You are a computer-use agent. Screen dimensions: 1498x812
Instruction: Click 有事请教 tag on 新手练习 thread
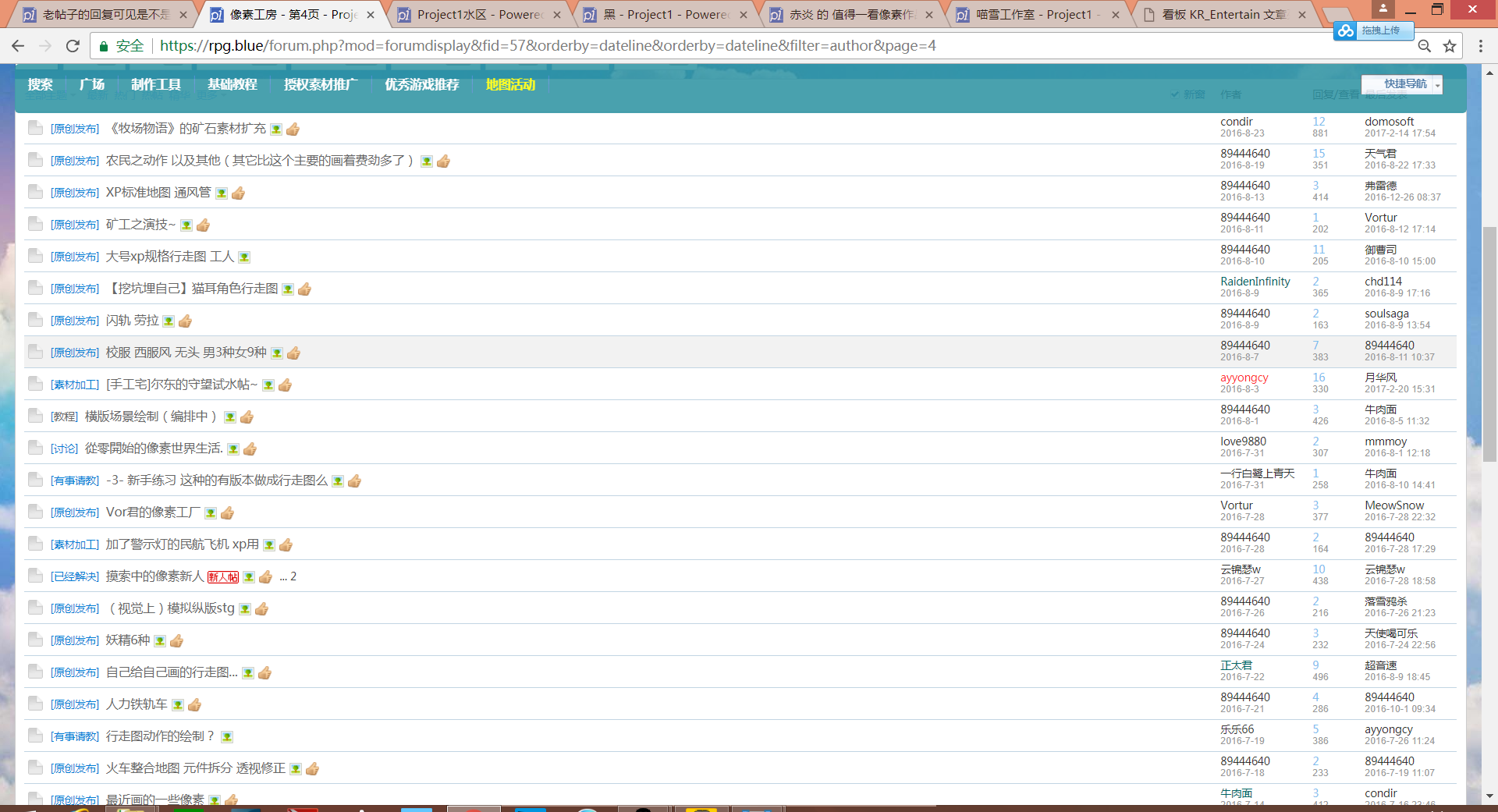(x=75, y=481)
